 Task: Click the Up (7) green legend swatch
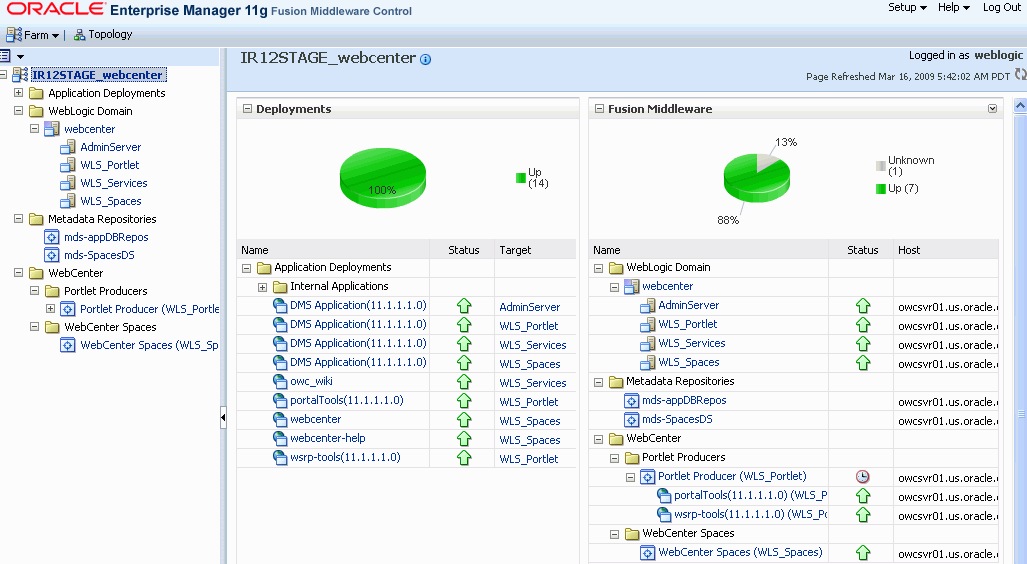coord(880,189)
